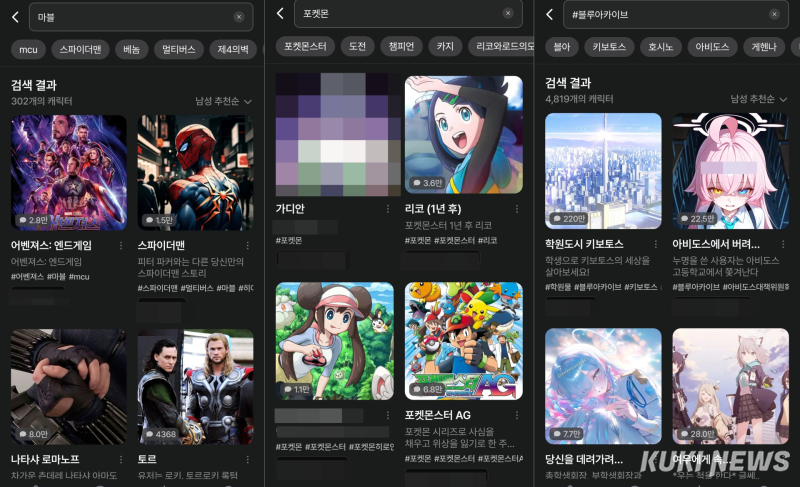Click the #어벤져스 #마블 #mcu hashtags line

point(50,276)
